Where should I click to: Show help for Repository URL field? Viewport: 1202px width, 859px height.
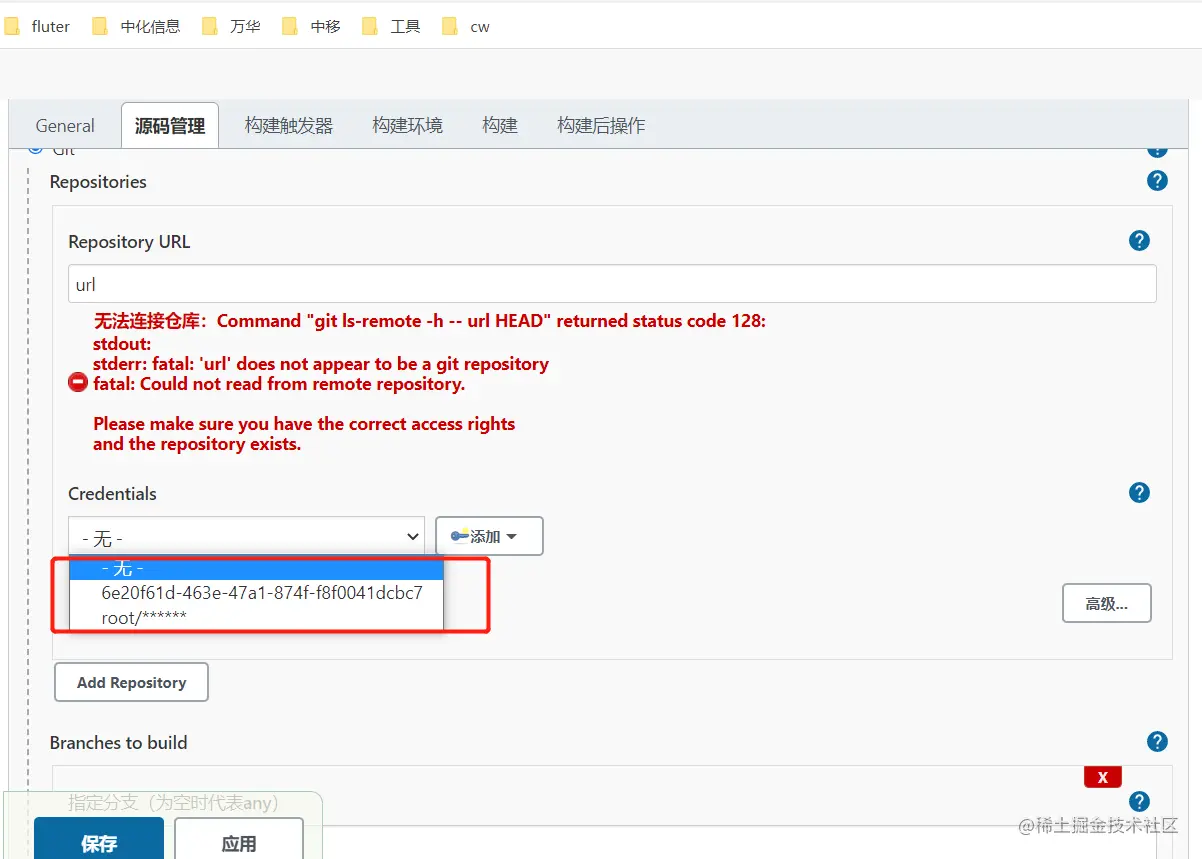click(x=1139, y=240)
